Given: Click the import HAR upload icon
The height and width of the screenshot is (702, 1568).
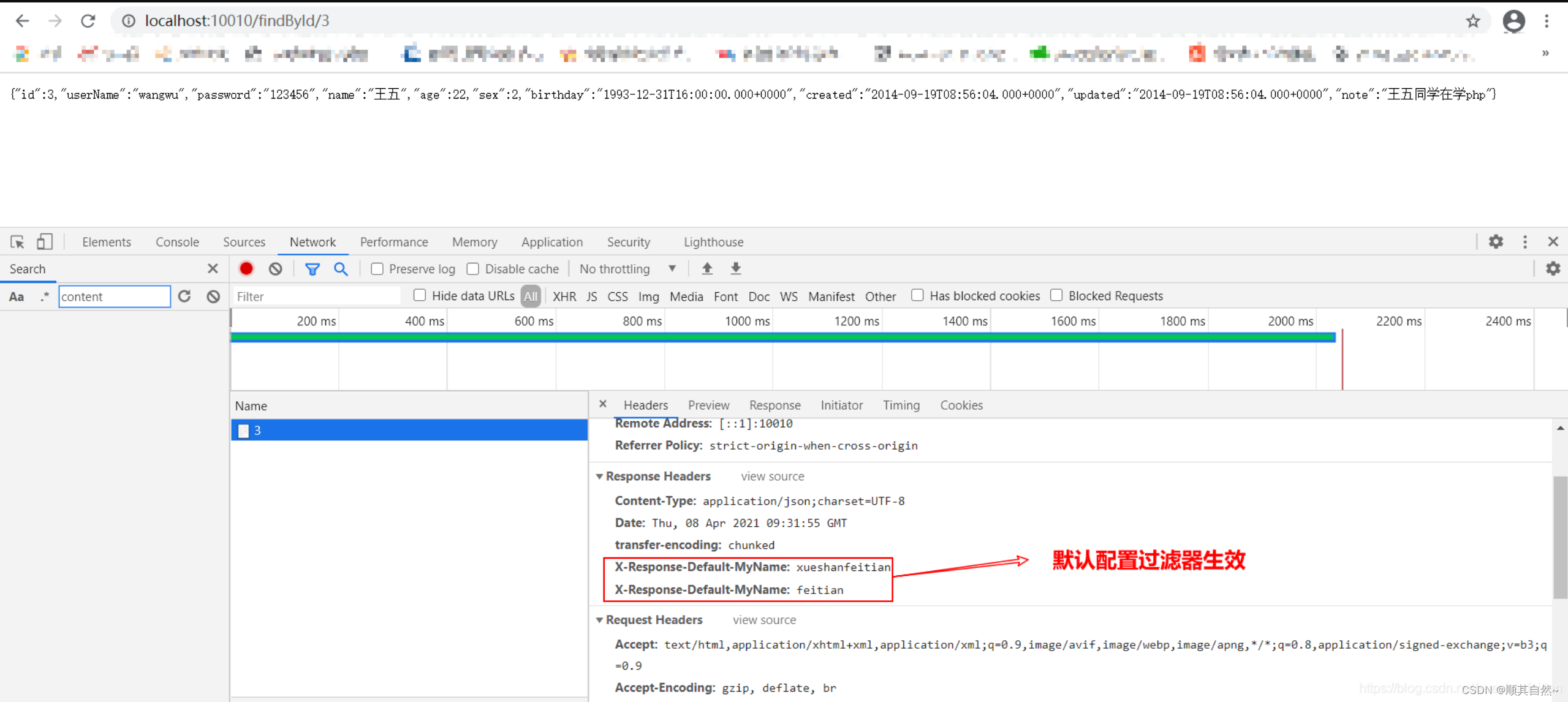Looking at the screenshot, I should pos(707,269).
